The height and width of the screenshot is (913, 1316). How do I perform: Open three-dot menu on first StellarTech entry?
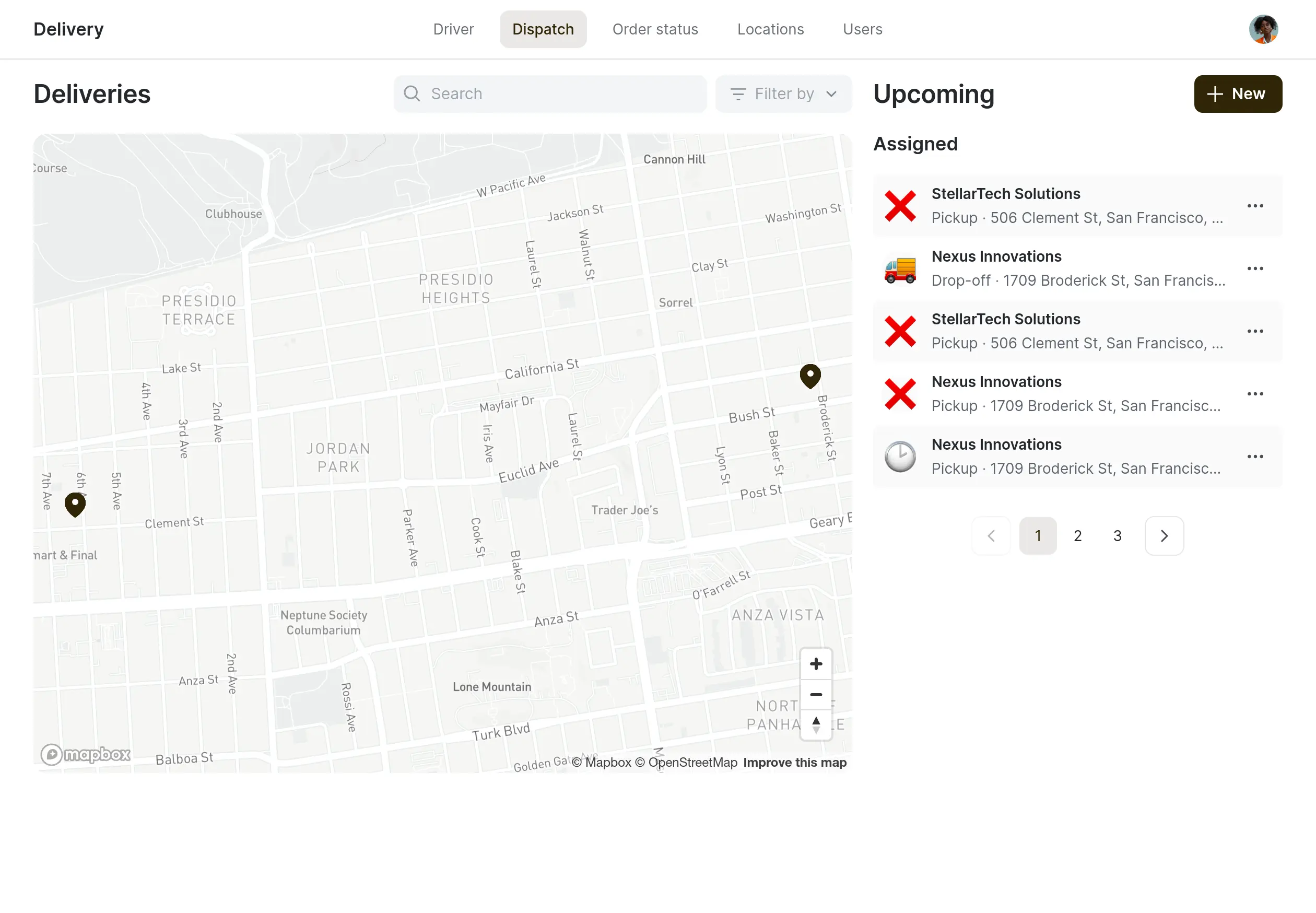pos(1255,206)
